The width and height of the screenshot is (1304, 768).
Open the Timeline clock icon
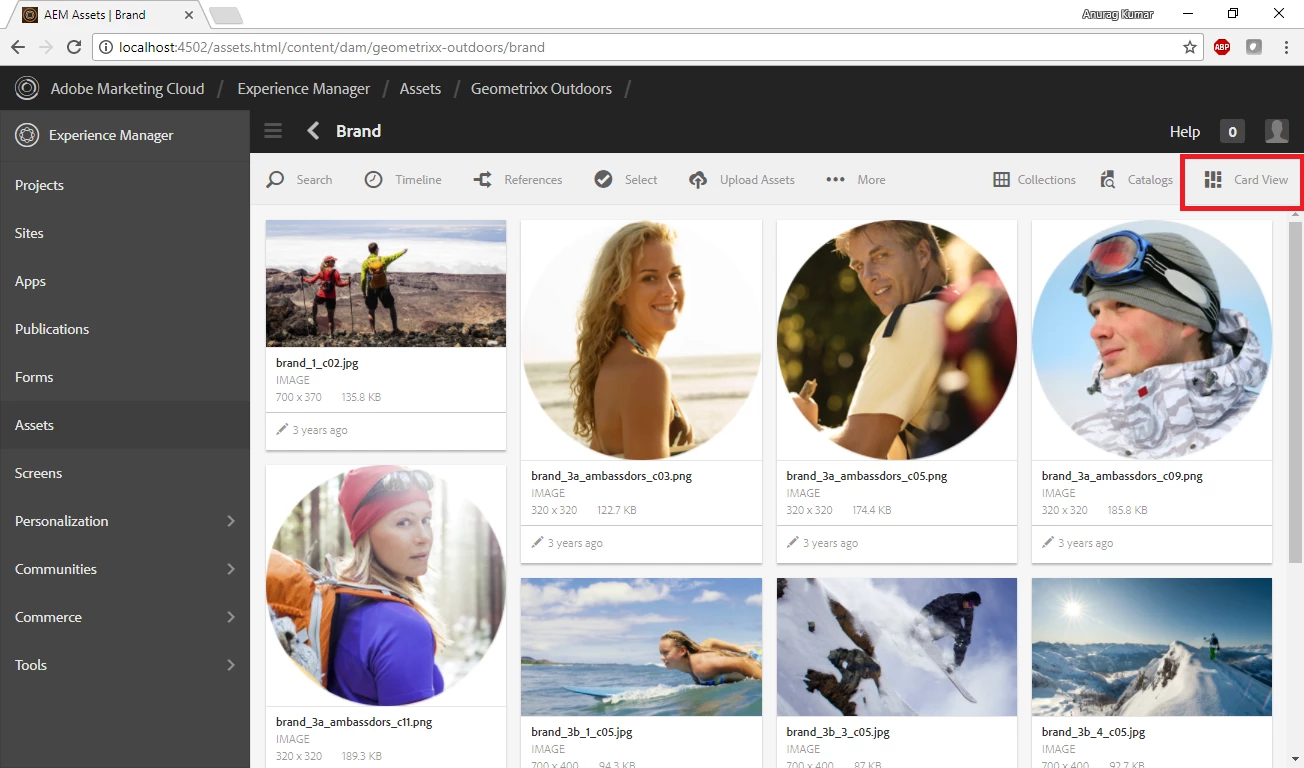coord(373,180)
